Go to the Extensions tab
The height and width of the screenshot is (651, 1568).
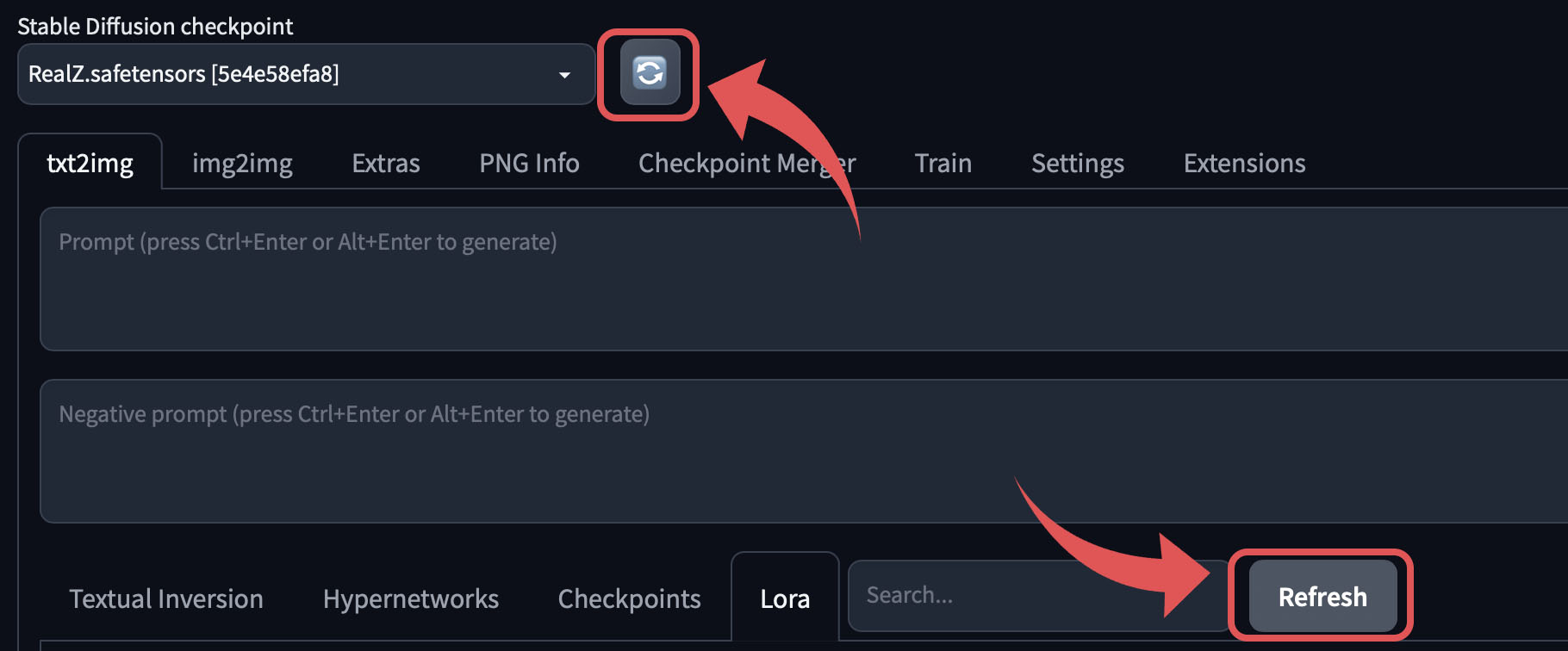pos(1244,163)
